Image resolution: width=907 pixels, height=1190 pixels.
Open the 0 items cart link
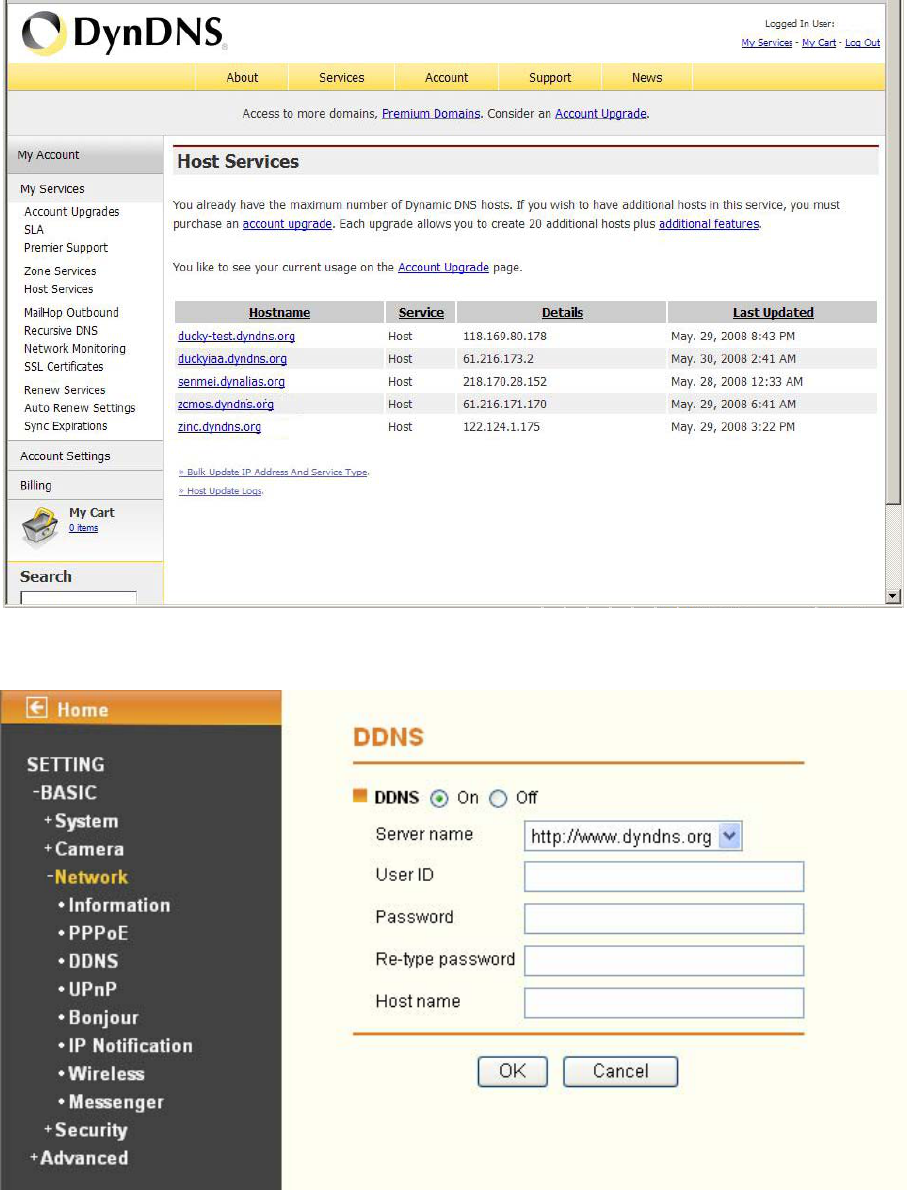tap(83, 528)
